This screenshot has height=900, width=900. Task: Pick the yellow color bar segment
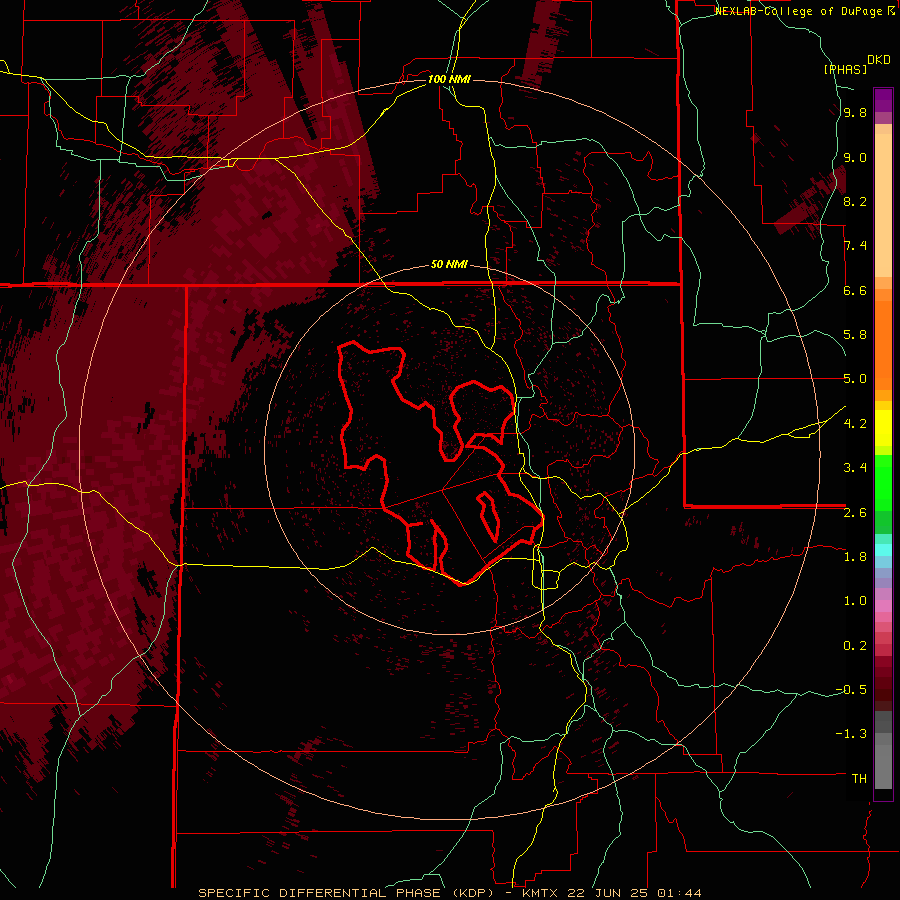[883, 428]
